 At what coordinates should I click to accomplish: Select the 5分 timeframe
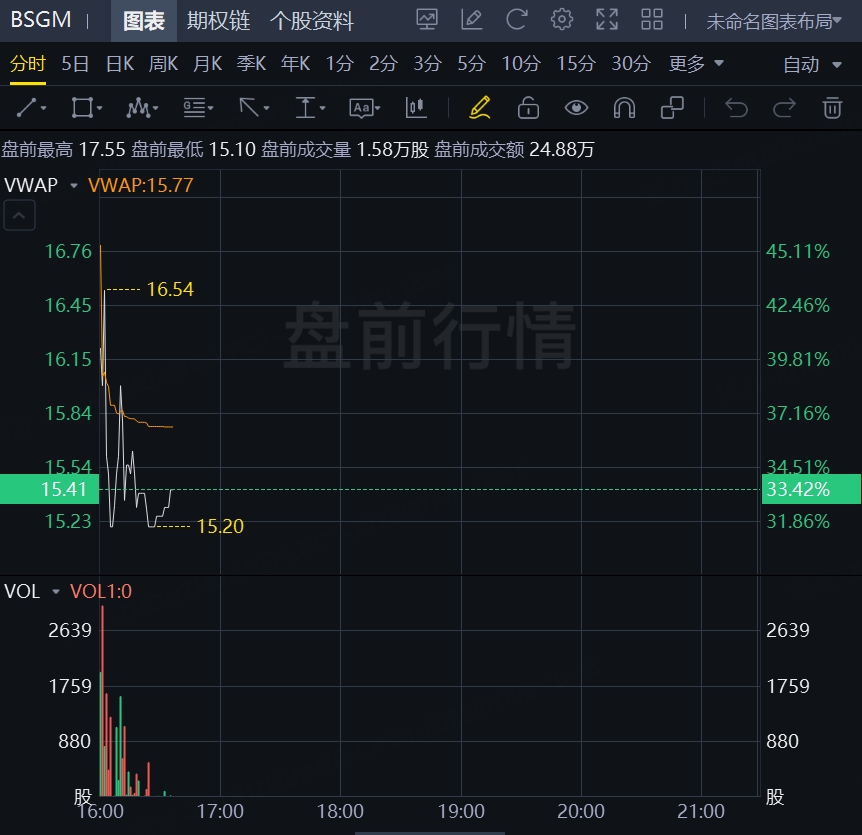(x=471, y=64)
